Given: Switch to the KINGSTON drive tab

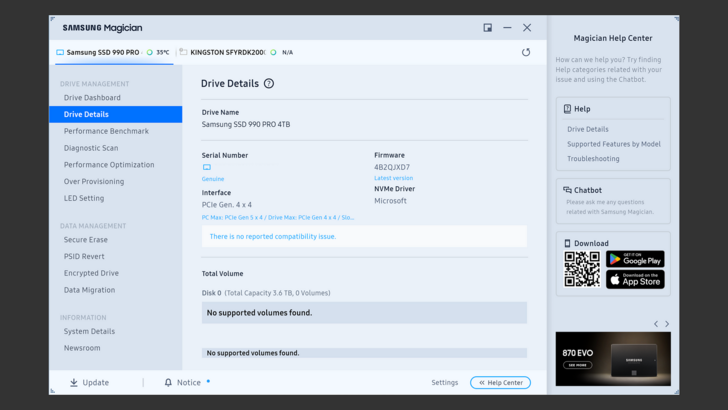Looking at the screenshot, I should pos(227,52).
